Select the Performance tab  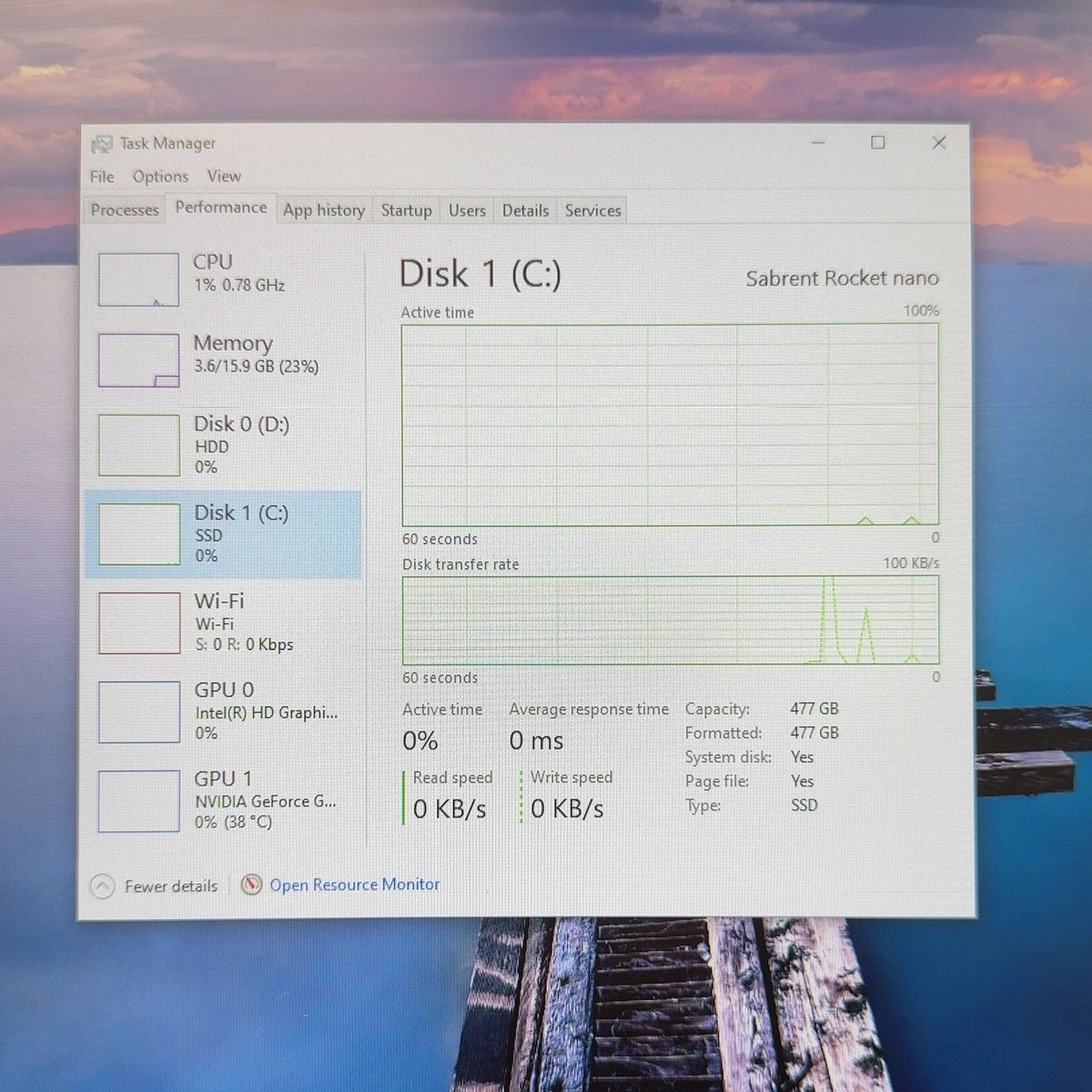[x=221, y=207]
